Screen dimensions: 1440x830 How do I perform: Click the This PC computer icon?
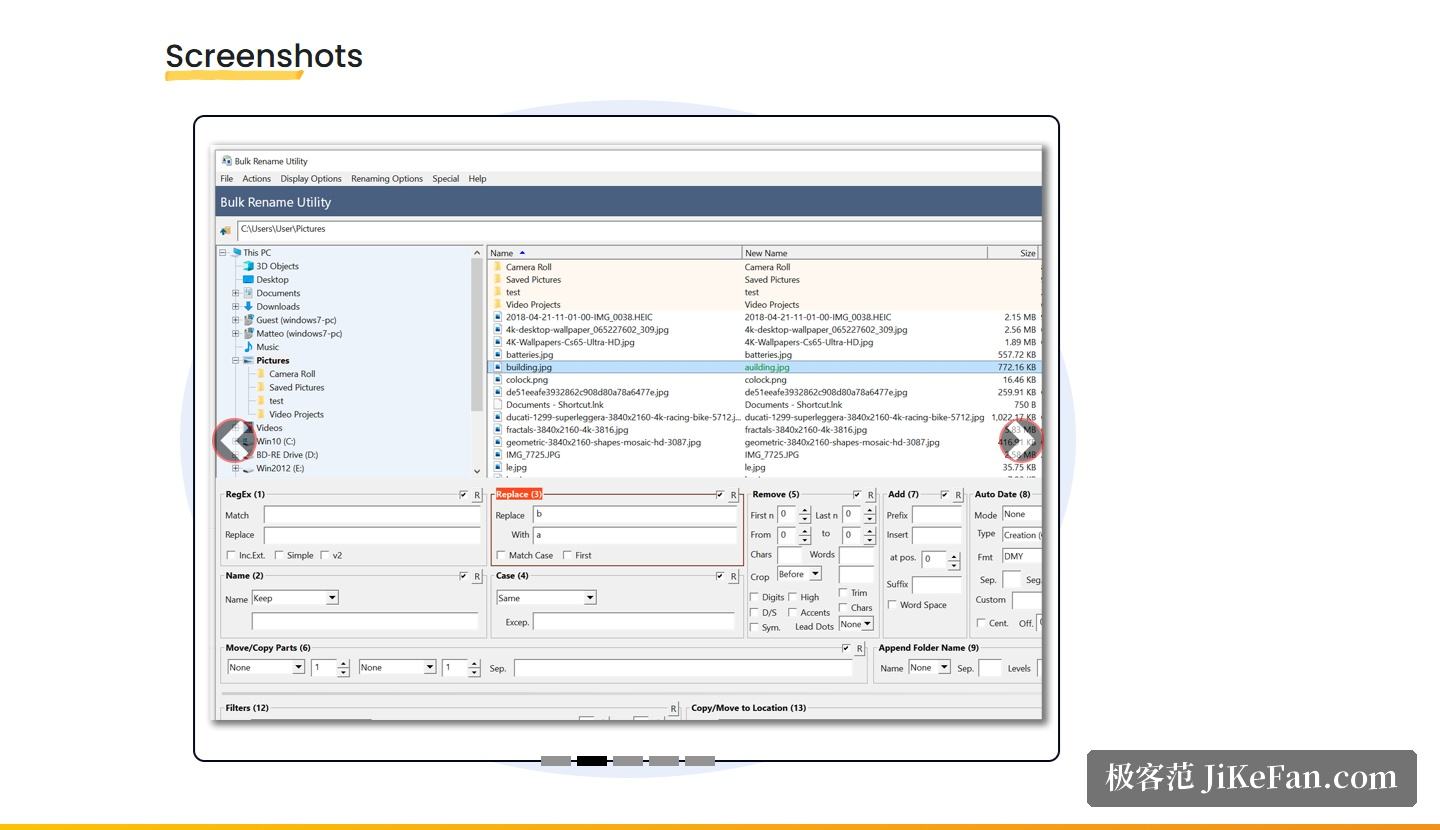[x=236, y=253]
